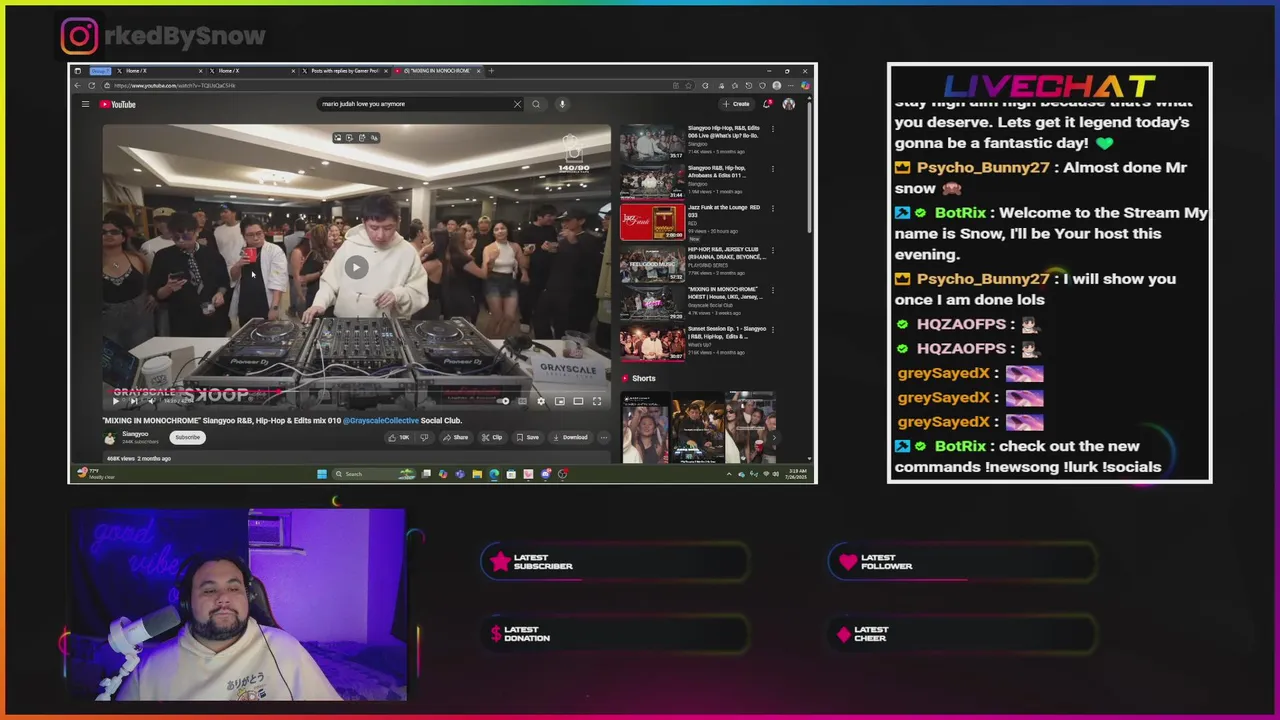Image resolution: width=1280 pixels, height=720 pixels.
Task: Switch the player to miniplayer mode
Action: (560, 401)
